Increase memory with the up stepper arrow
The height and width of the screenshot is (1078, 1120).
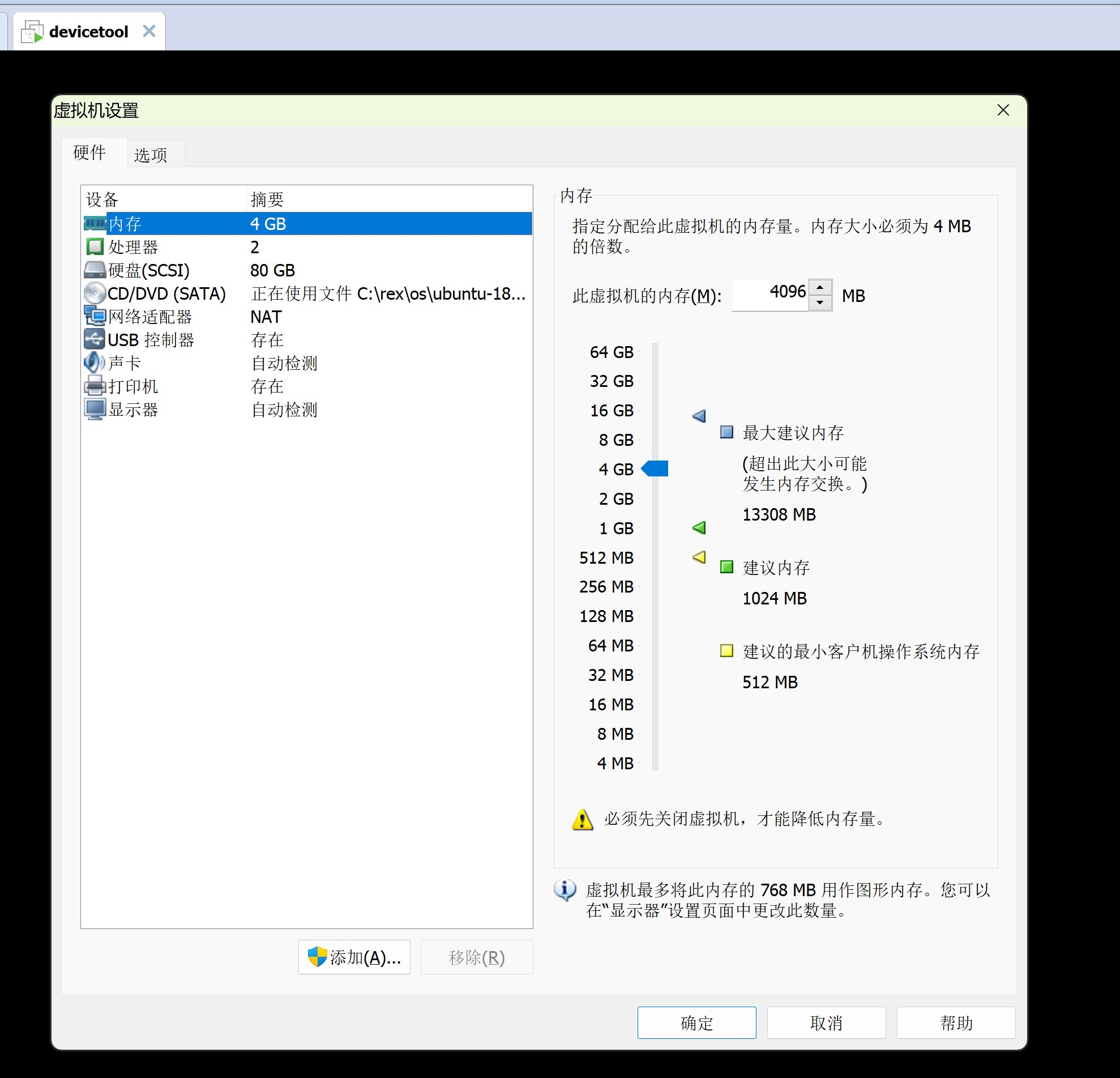pyautogui.click(x=820, y=288)
